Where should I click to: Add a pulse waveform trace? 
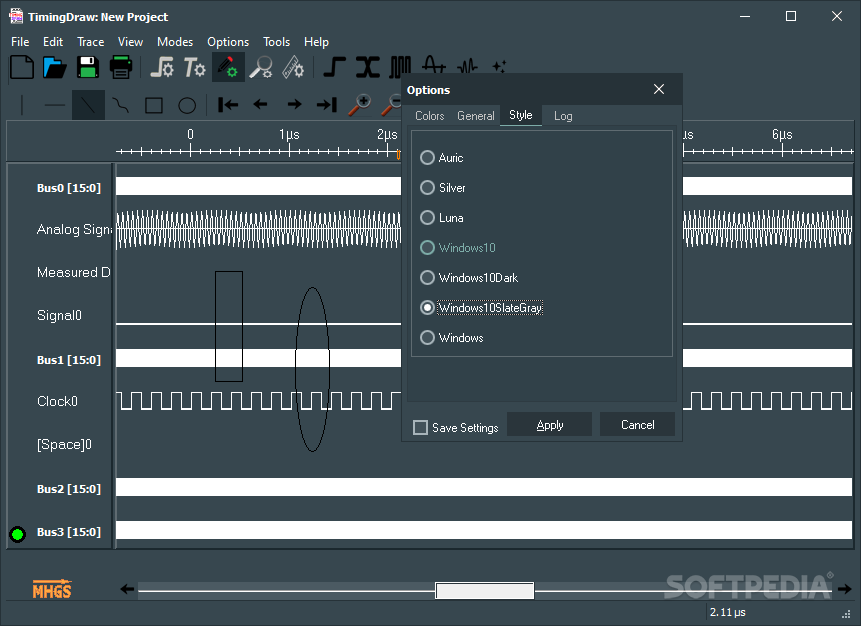[467, 66]
